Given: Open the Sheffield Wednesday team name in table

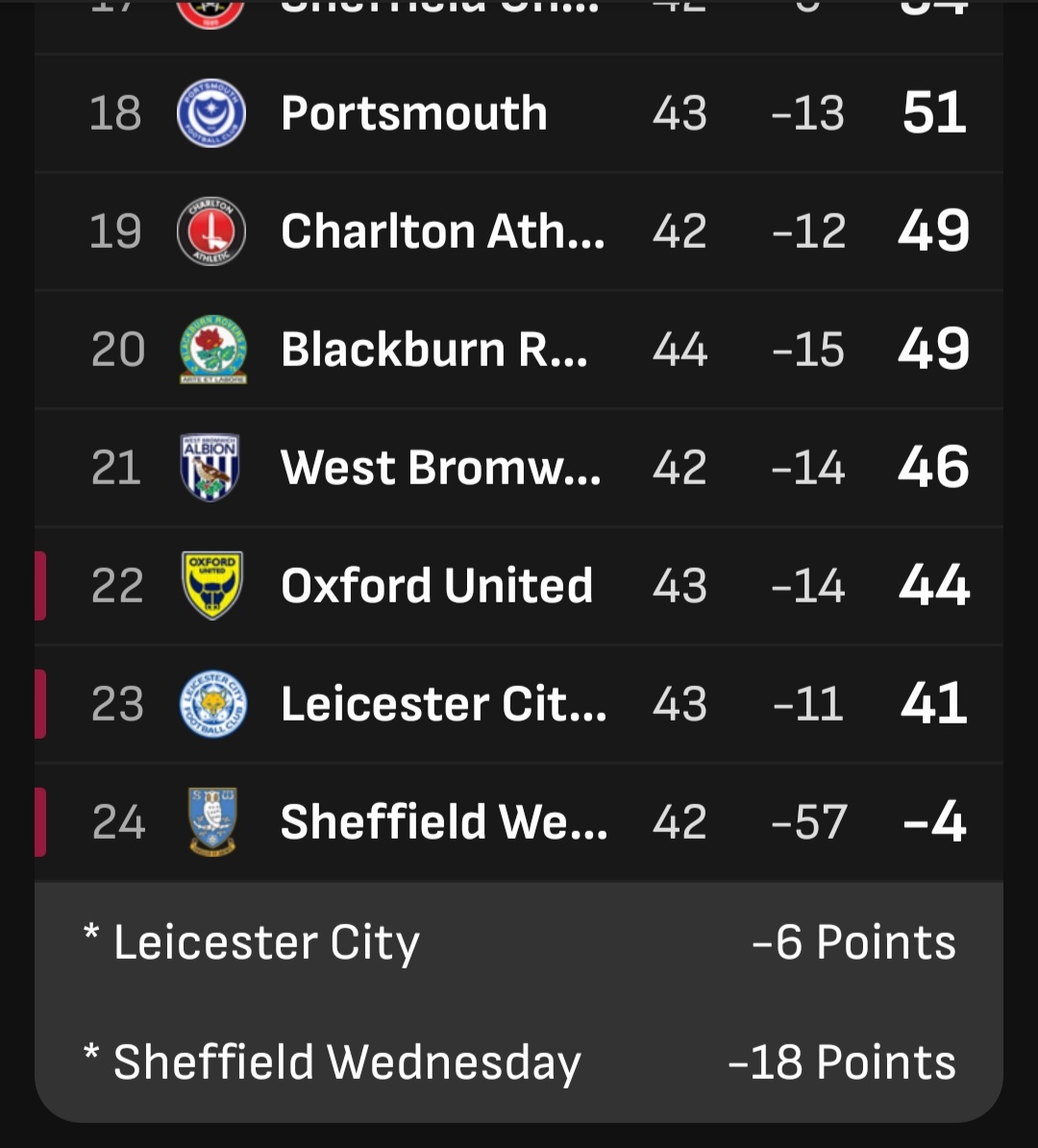Looking at the screenshot, I should [x=443, y=822].
